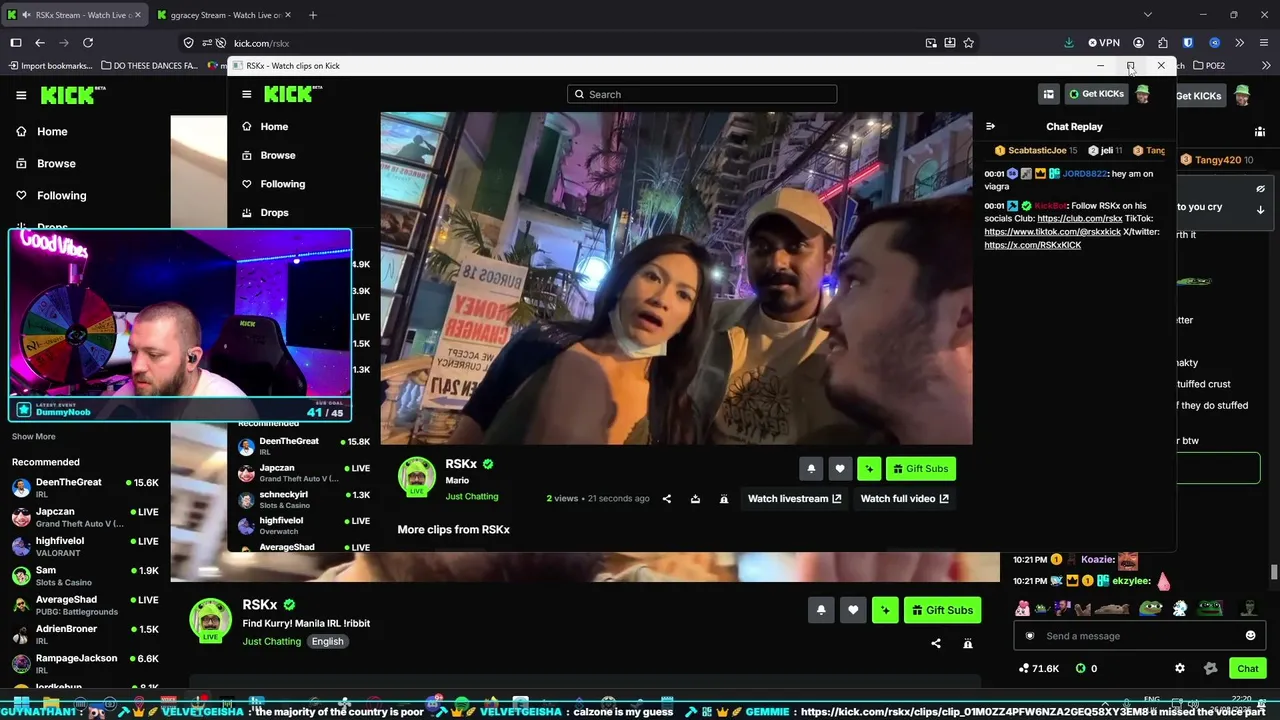1280x720 pixels.
Task: Open the Just Chatting category link under clip
Action: [x=472, y=496]
